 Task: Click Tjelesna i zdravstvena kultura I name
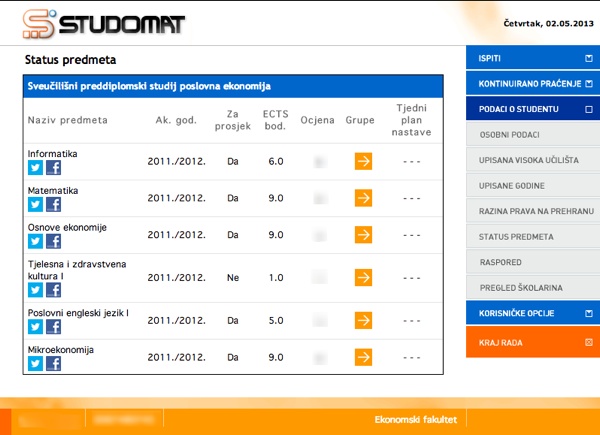(77, 270)
